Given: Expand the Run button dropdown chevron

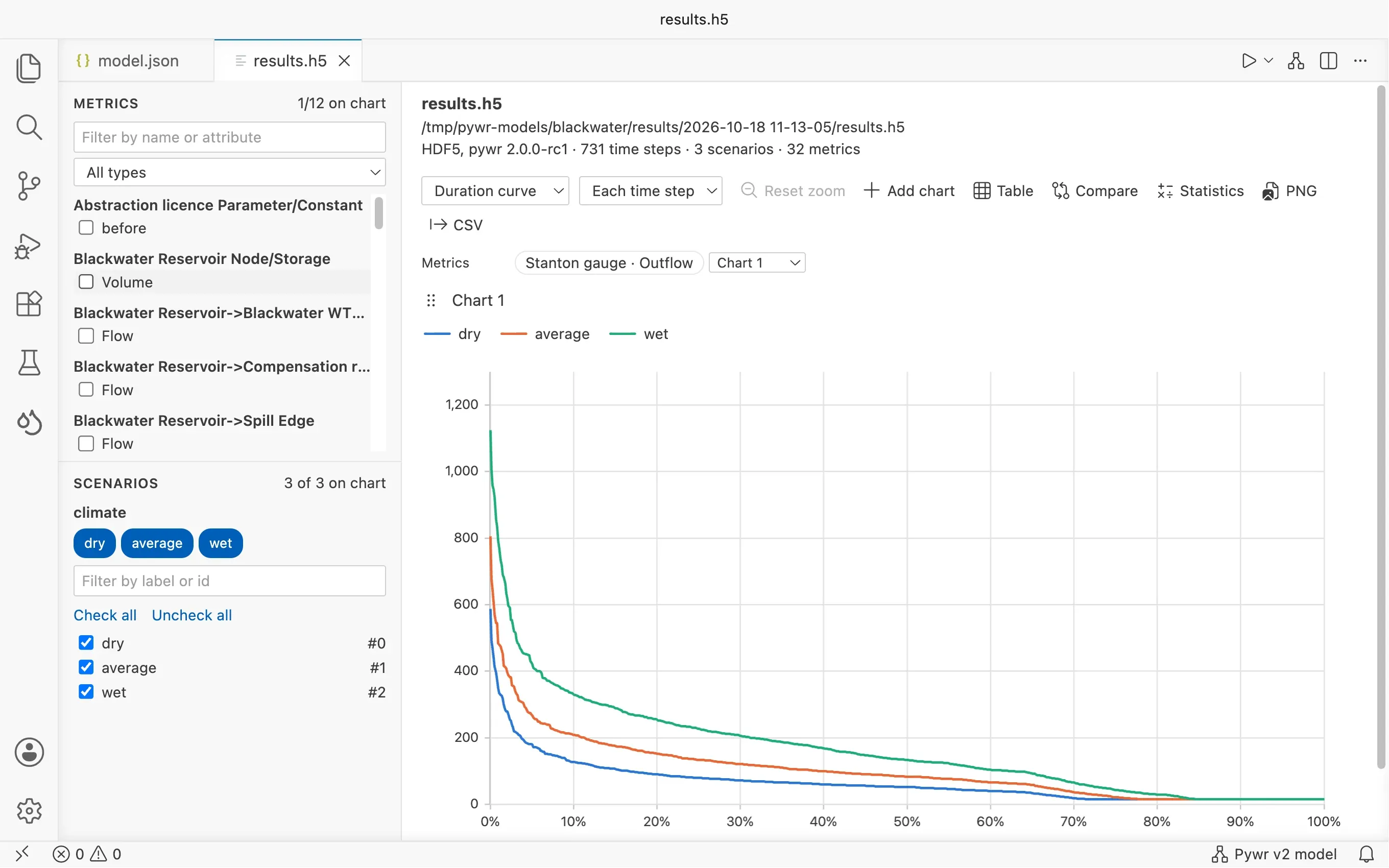Looking at the screenshot, I should point(1268,61).
